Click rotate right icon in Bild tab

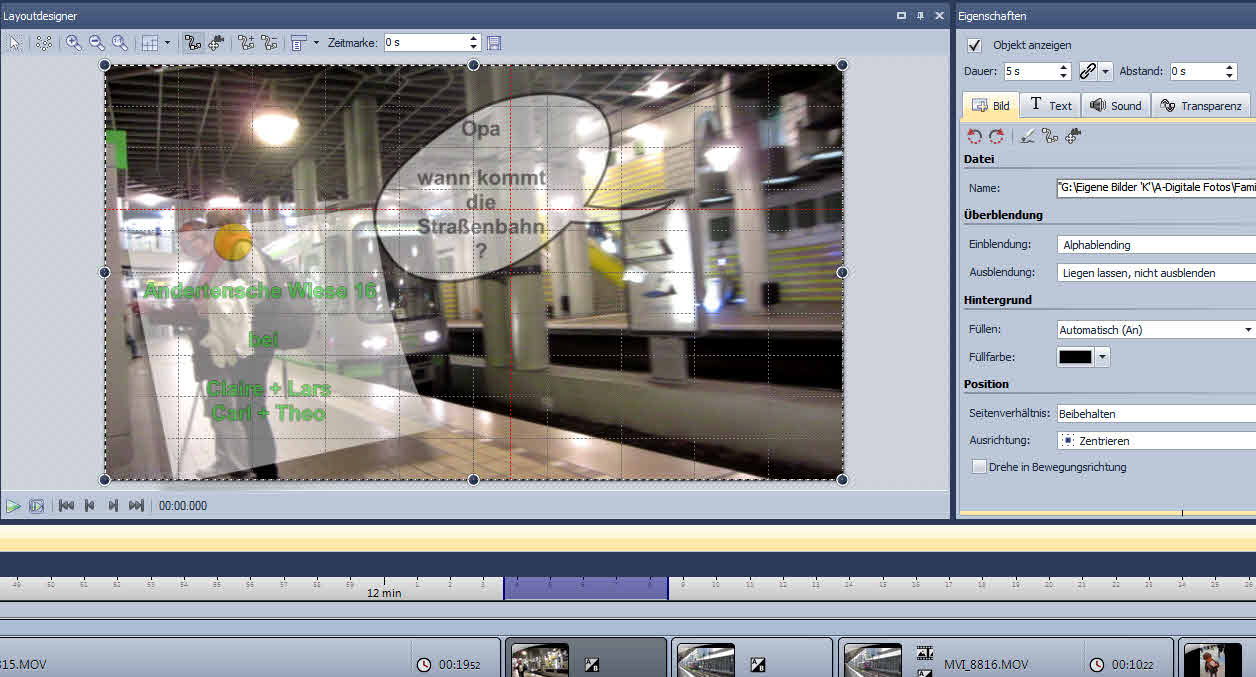(996, 136)
